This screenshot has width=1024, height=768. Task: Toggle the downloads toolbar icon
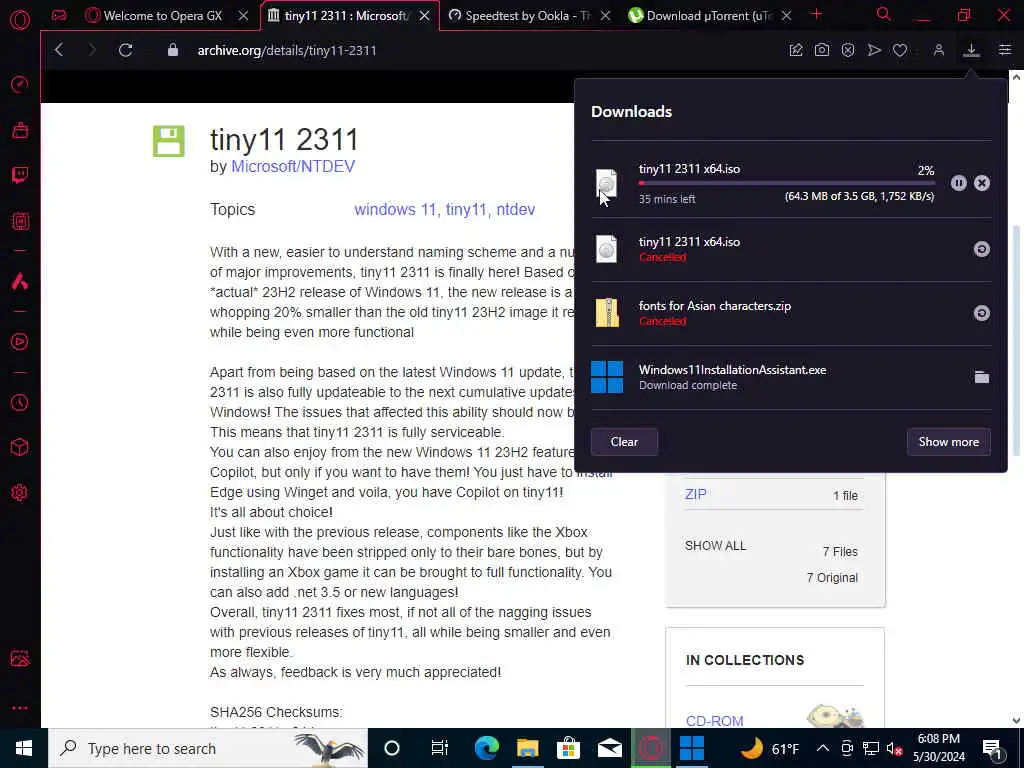tap(971, 50)
